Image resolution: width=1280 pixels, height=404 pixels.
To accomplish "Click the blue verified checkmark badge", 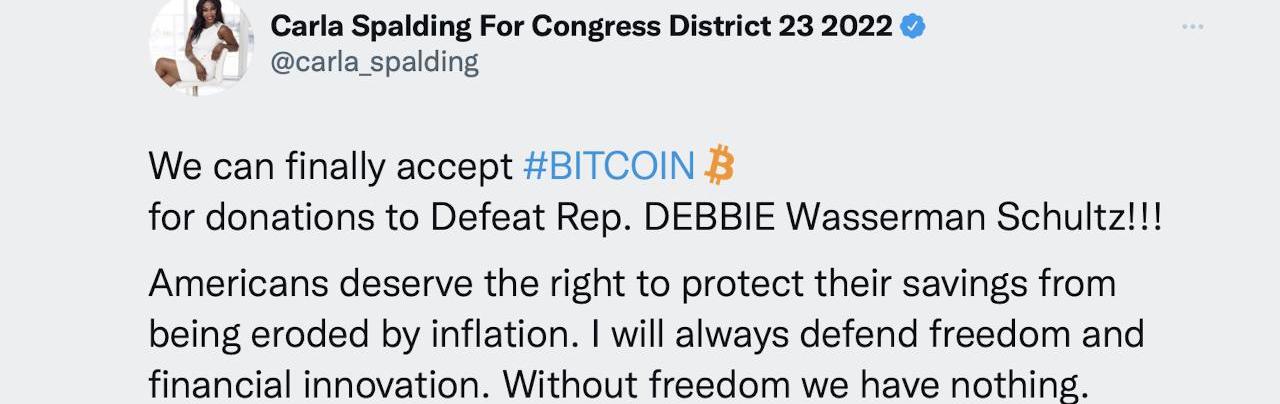I will point(913,27).
